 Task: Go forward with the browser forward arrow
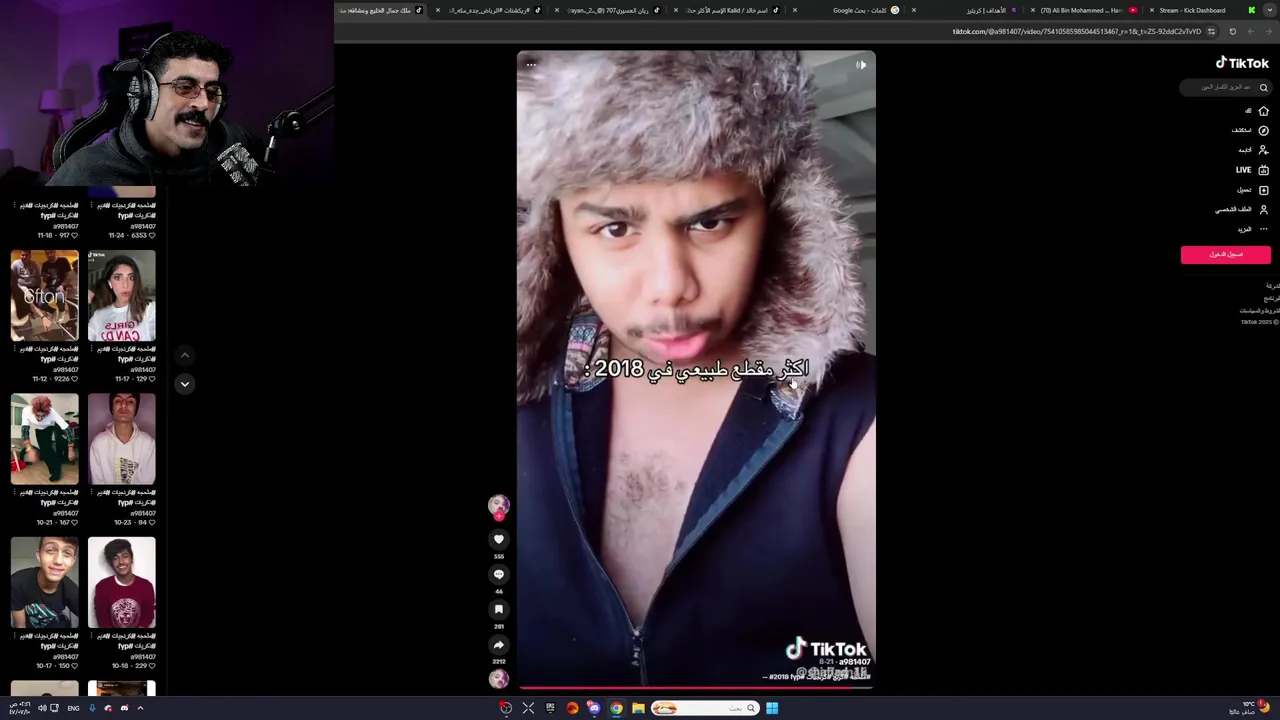(x=1250, y=31)
